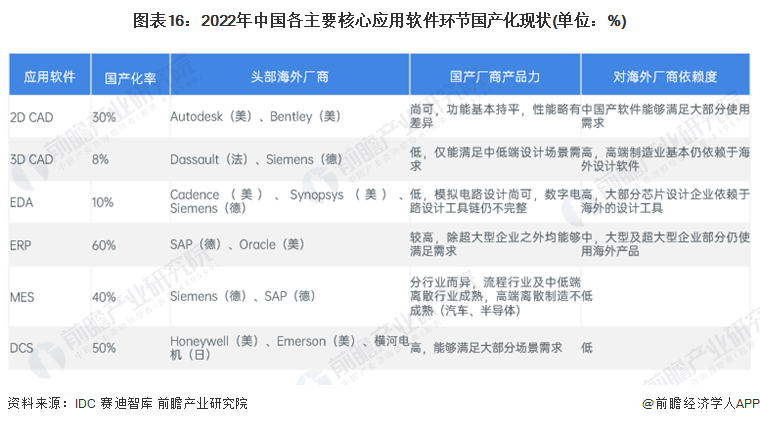Screen dimensions: 760x424
Task: Click the 10% value for EDA
Action: (103, 202)
